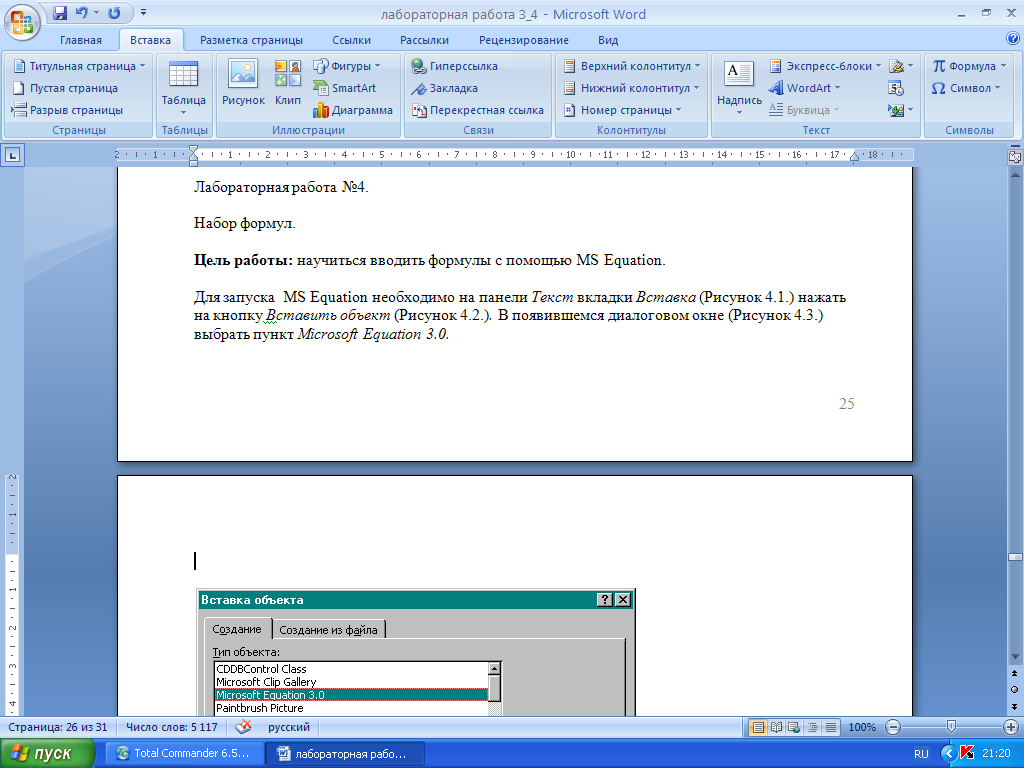Switch to Outline view

(x=812, y=727)
